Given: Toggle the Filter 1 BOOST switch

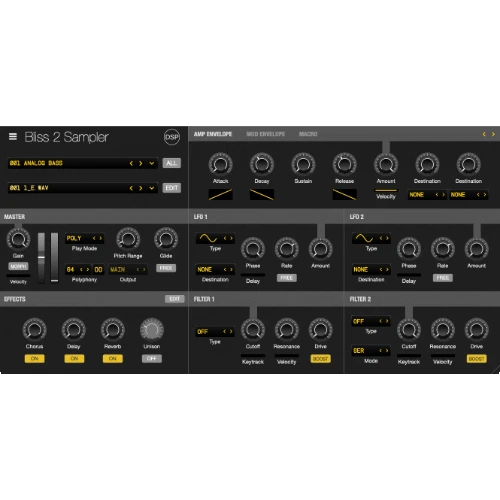Looking at the screenshot, I should pos(320,359).
